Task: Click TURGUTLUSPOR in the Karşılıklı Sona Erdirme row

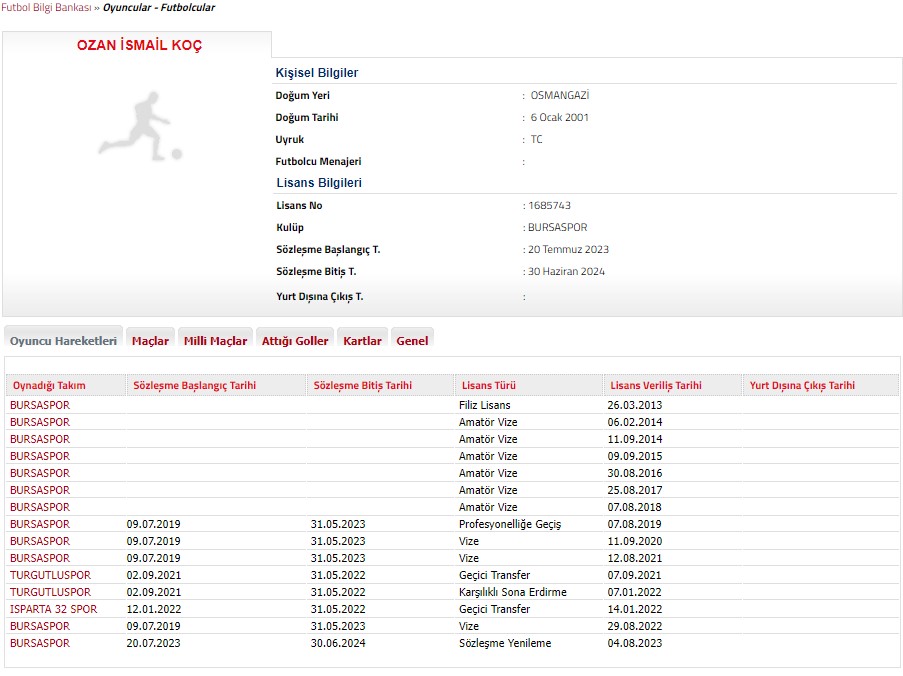Action: (x=50, y=592)
